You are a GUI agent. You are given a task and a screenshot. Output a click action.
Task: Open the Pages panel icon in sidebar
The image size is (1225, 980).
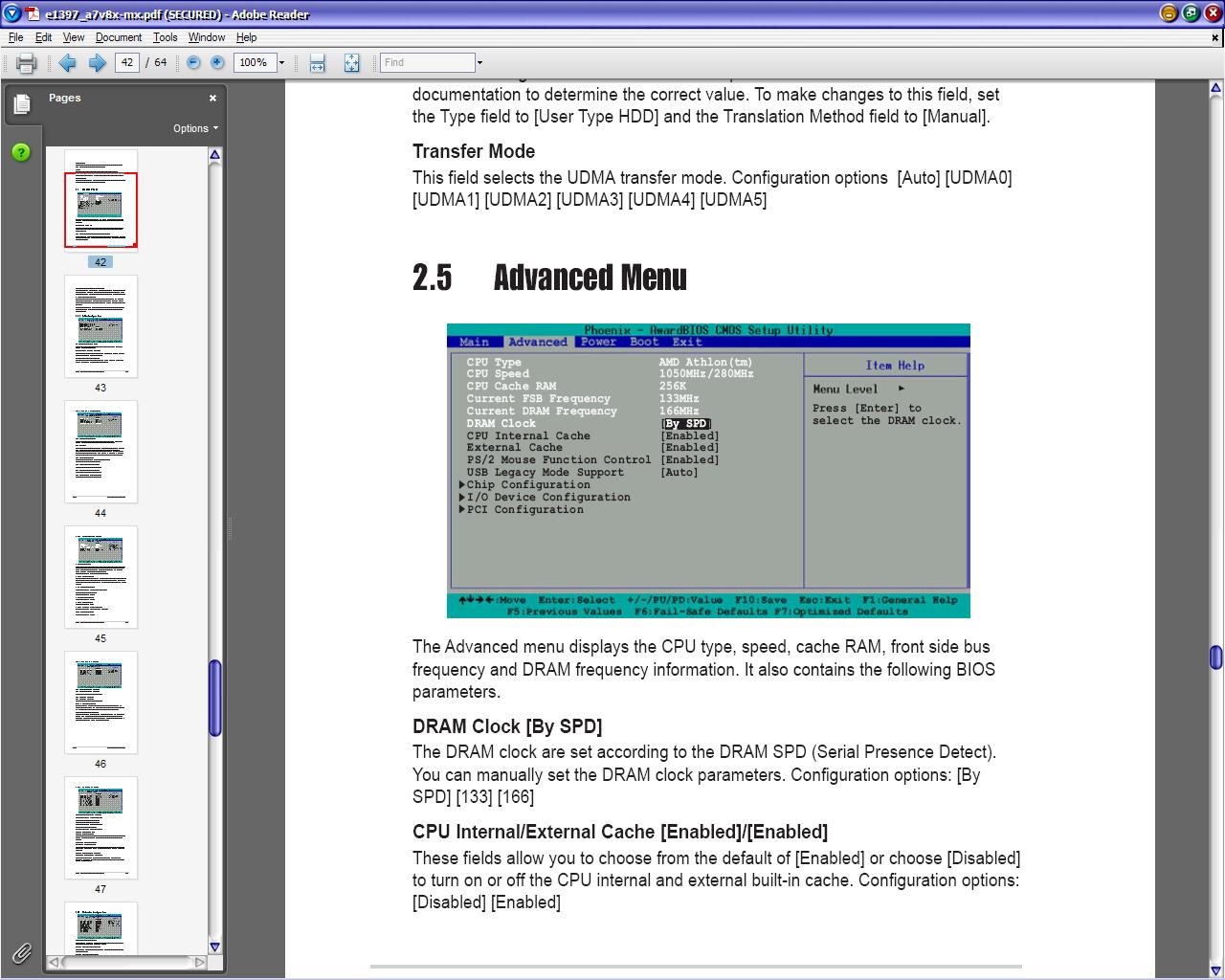(x=21, y=103)
